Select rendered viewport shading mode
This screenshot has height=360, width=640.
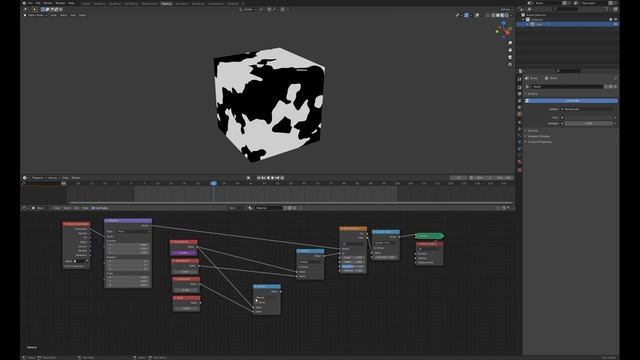point(507,15)
